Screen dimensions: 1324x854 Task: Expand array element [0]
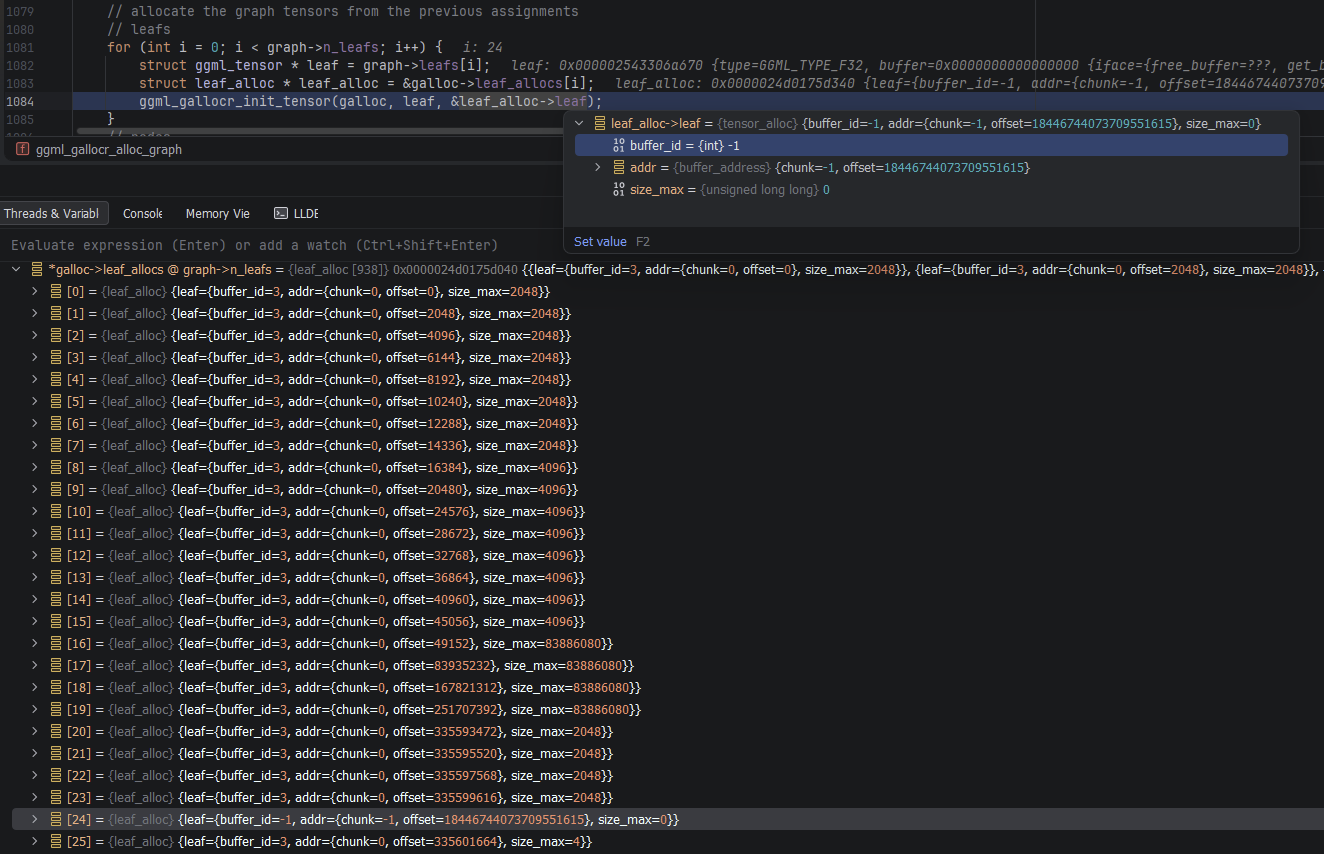click(35, 291)
